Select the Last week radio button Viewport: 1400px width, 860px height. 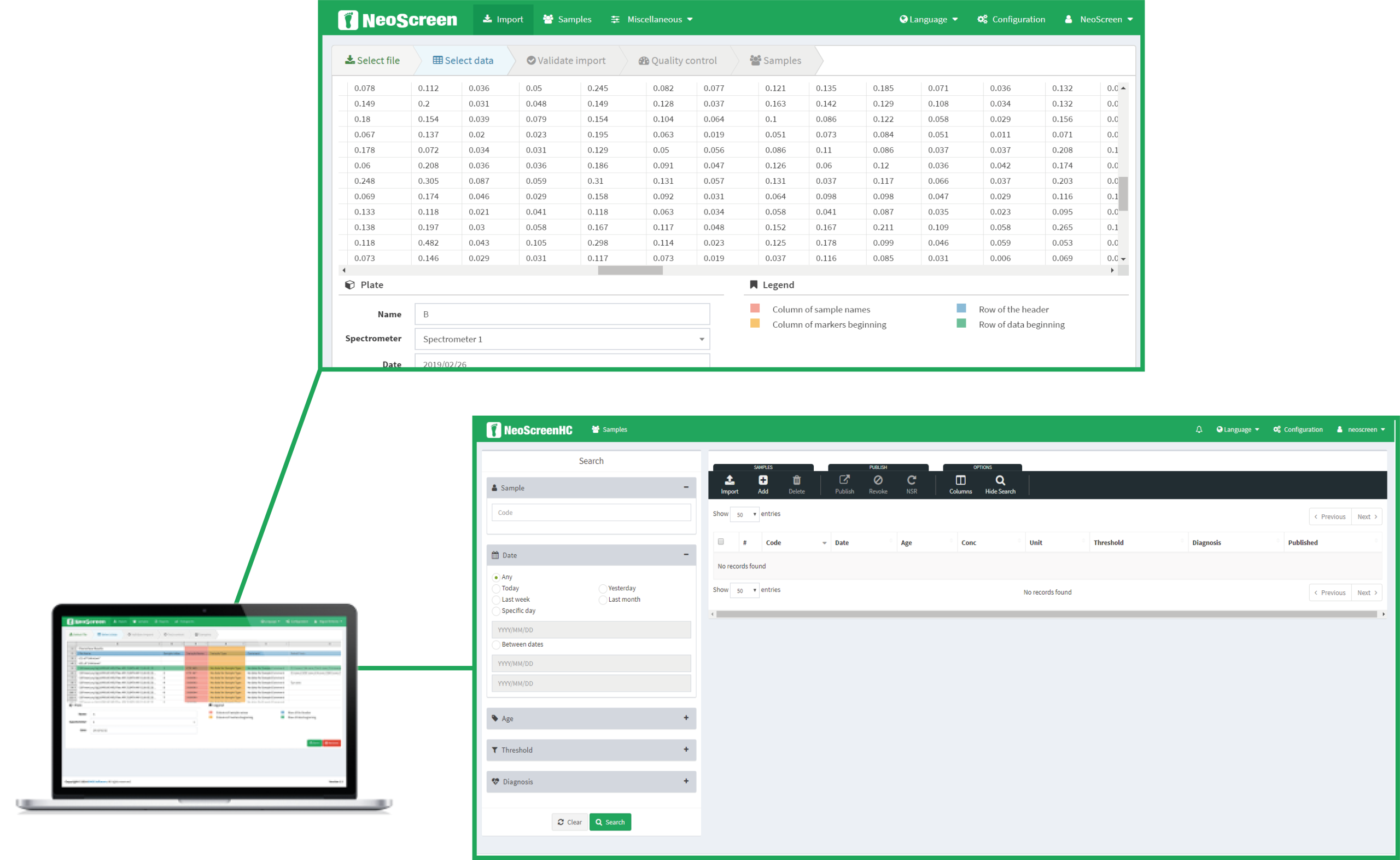point(496,600)
